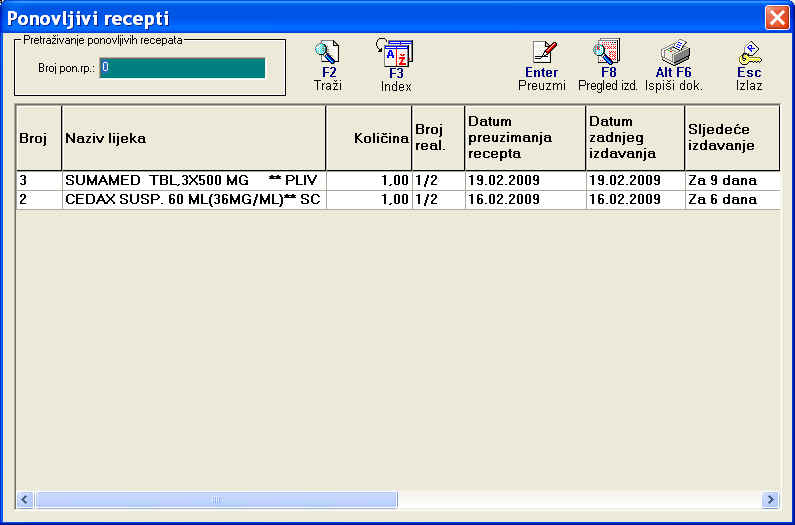Click SUMAMED row Količina 1,00 cell
This screenshot has width=795, height=525.
(x=369, y=181)
